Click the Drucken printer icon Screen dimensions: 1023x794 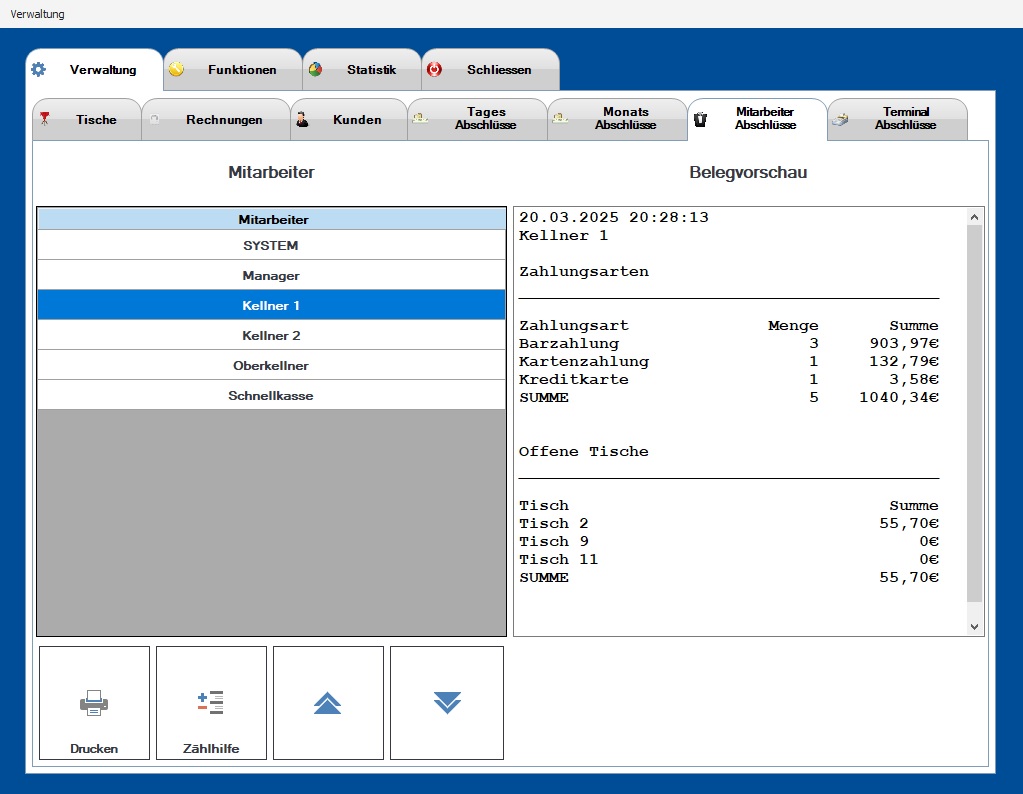click(94, 704)
